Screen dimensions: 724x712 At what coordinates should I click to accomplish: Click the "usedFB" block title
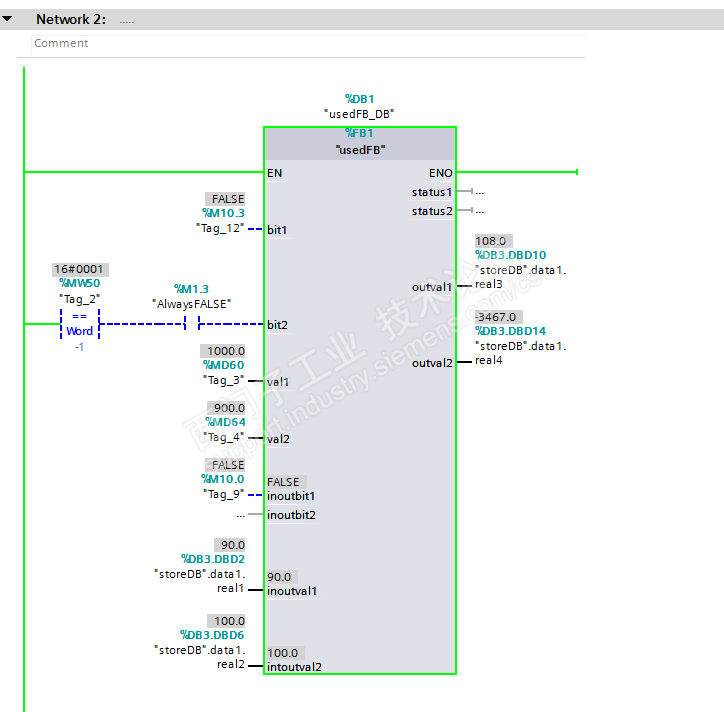[360, 150]
